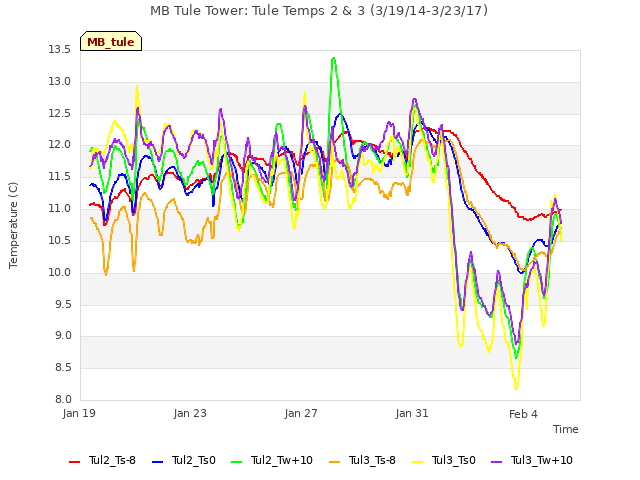Toggle the Tul2_Ts0 legend label
The height and width of the screenshot is (480, 640).
click(x=193, y=461)
